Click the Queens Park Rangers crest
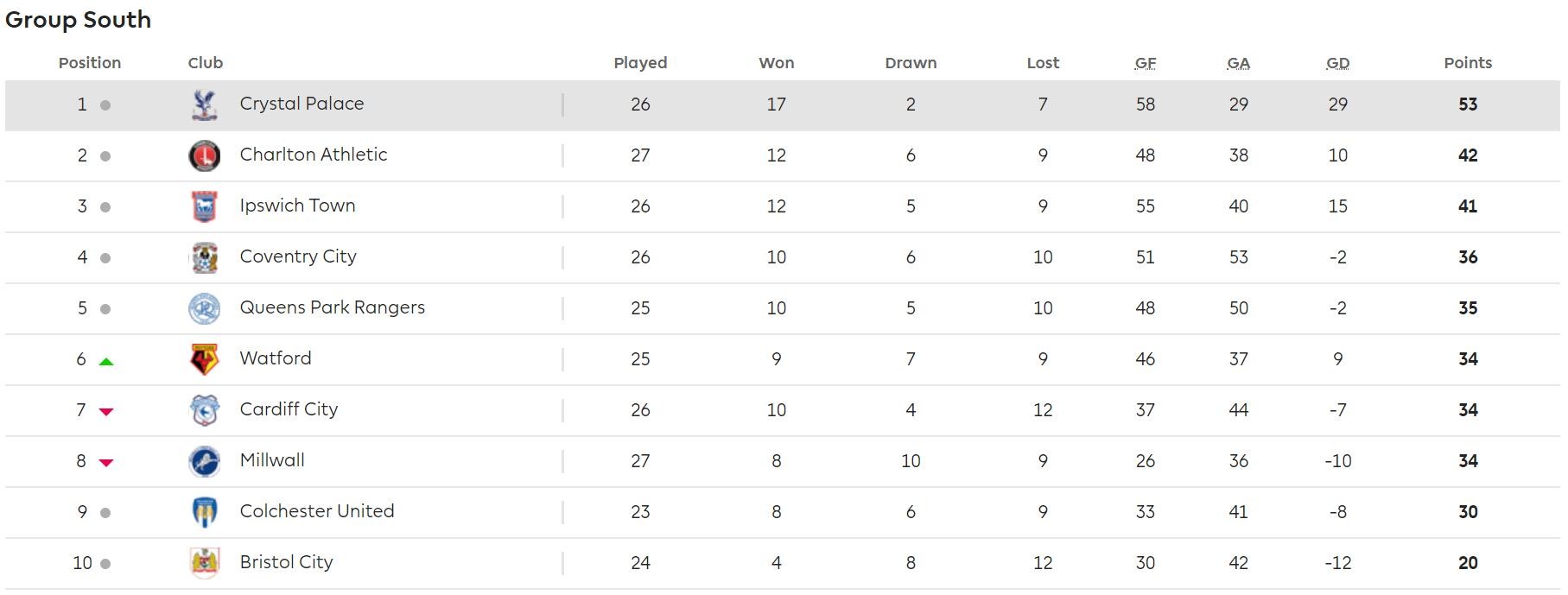Image resolution: width=1568 pixels, height=595 pixels. tap(204, 308)
